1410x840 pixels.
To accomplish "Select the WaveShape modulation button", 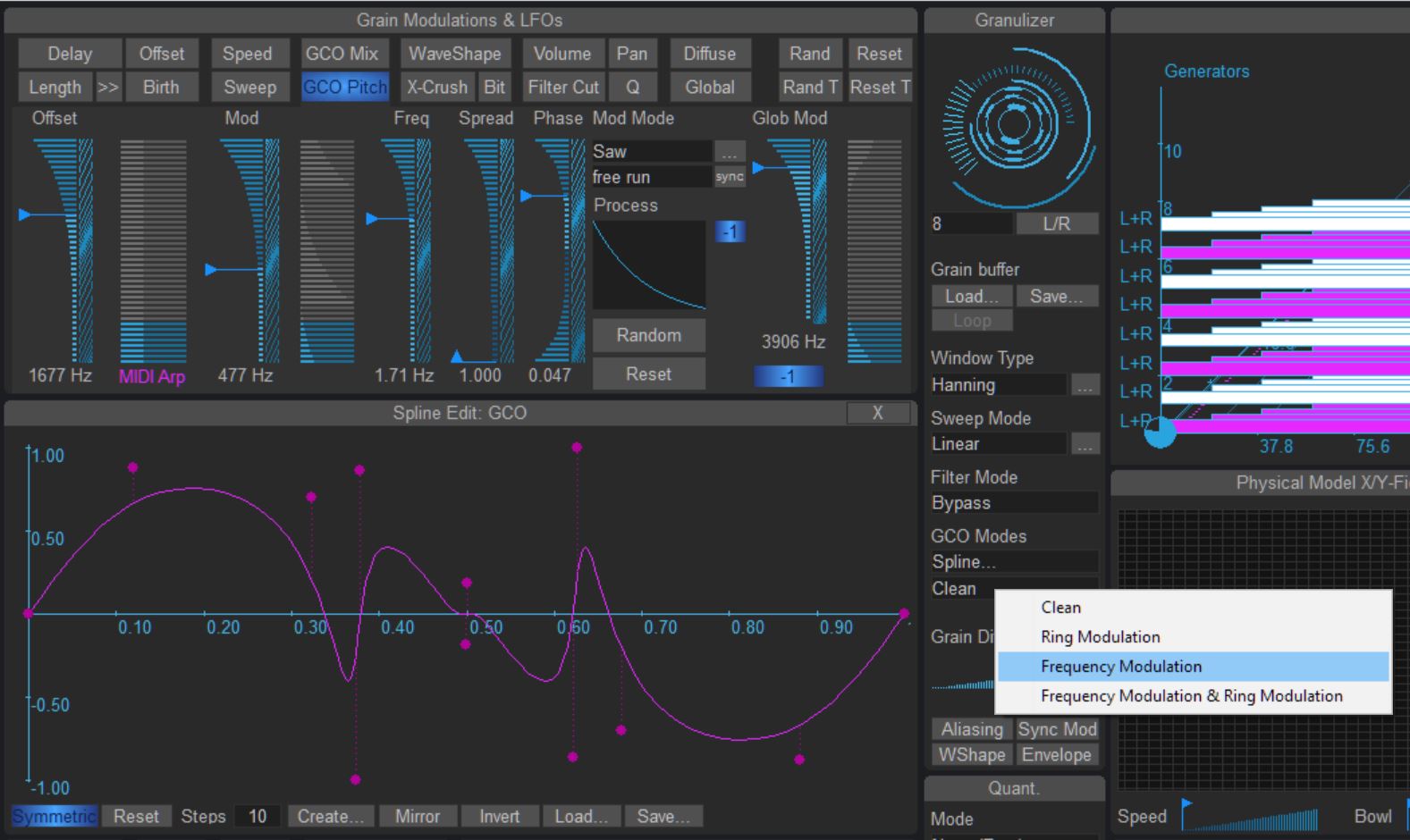I will click(455, 54).
